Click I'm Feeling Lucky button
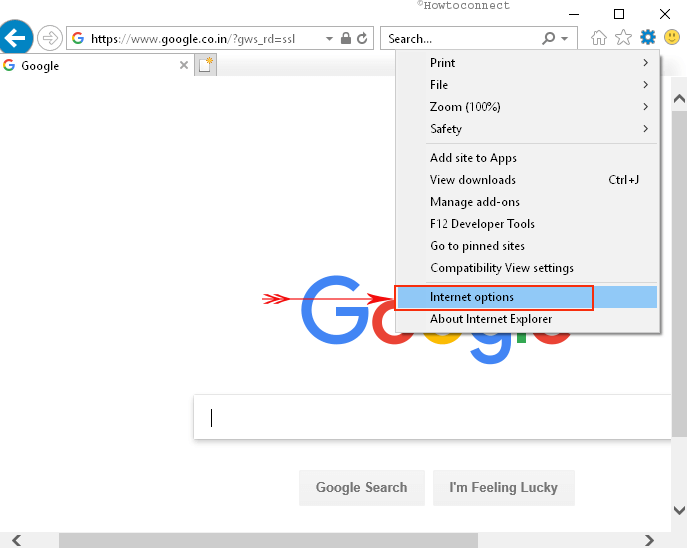Screen dimensions: 687x548 [503, 488]
